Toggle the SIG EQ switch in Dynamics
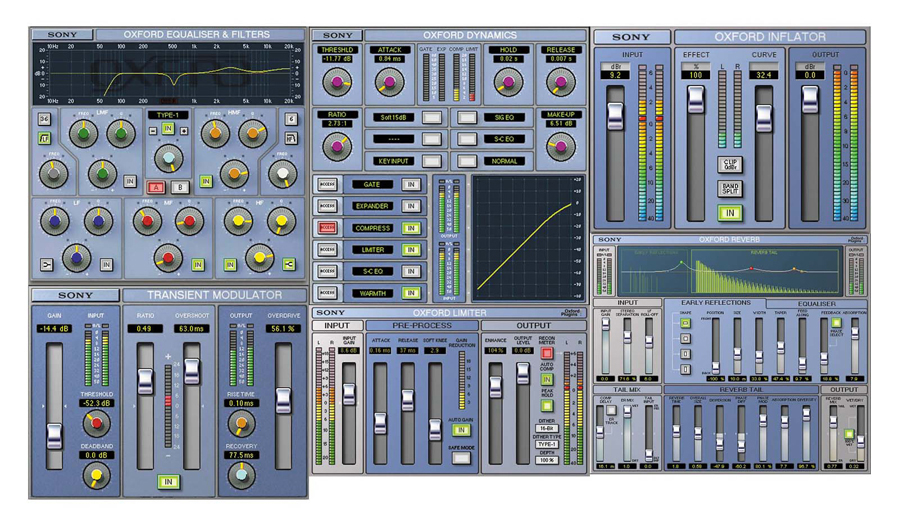The height and width of the screenshot is (518, 900). pos(467,118)
